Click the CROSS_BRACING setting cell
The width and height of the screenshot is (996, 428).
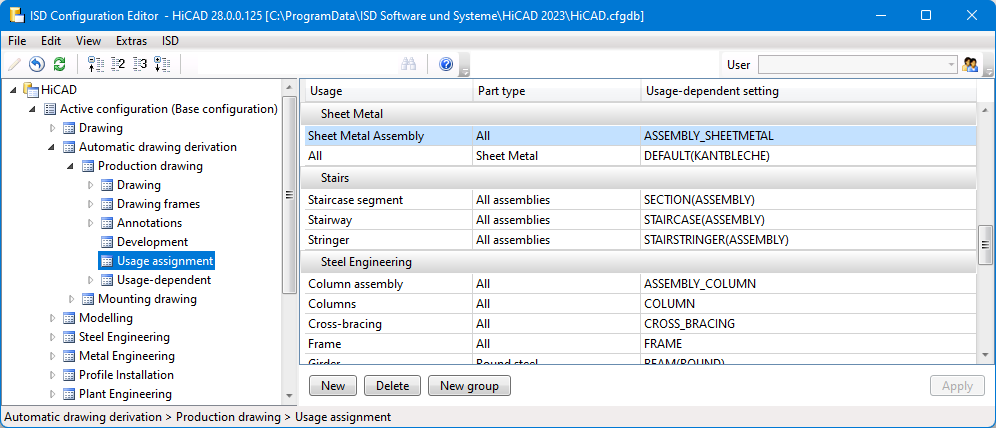click(x=808, y=324)
